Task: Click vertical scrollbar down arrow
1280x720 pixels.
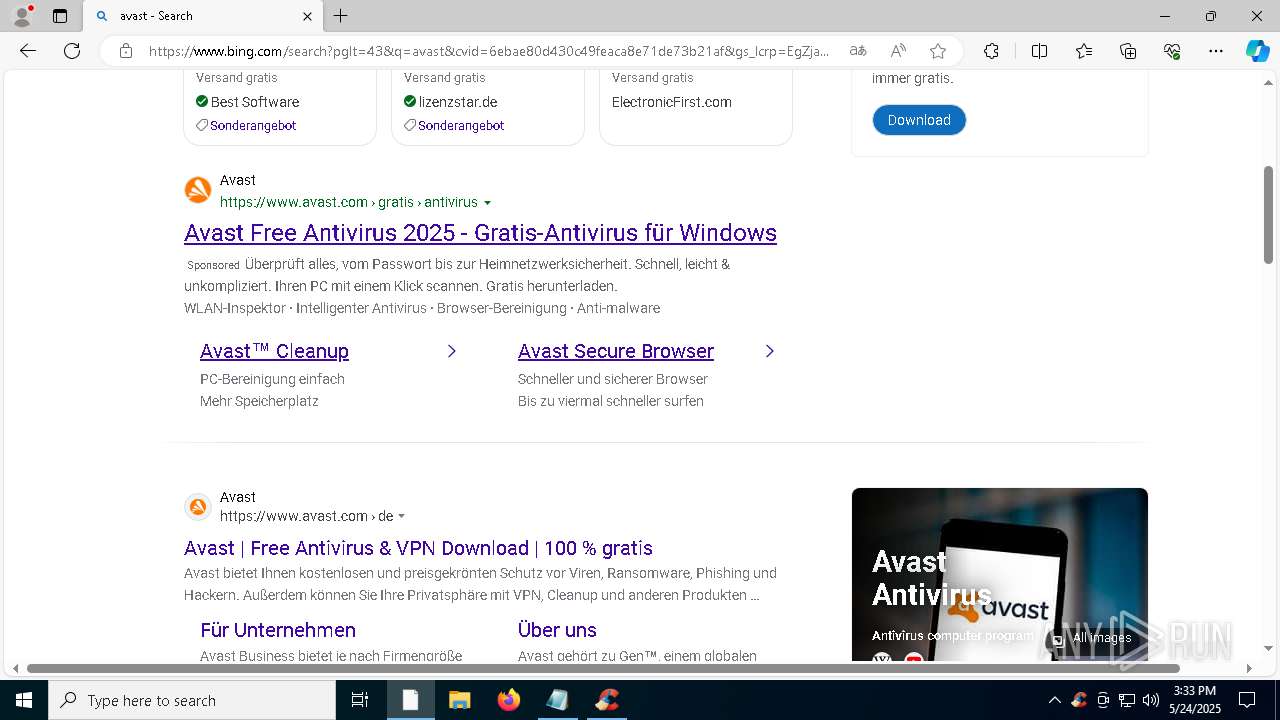Action: click(1268, 648)
